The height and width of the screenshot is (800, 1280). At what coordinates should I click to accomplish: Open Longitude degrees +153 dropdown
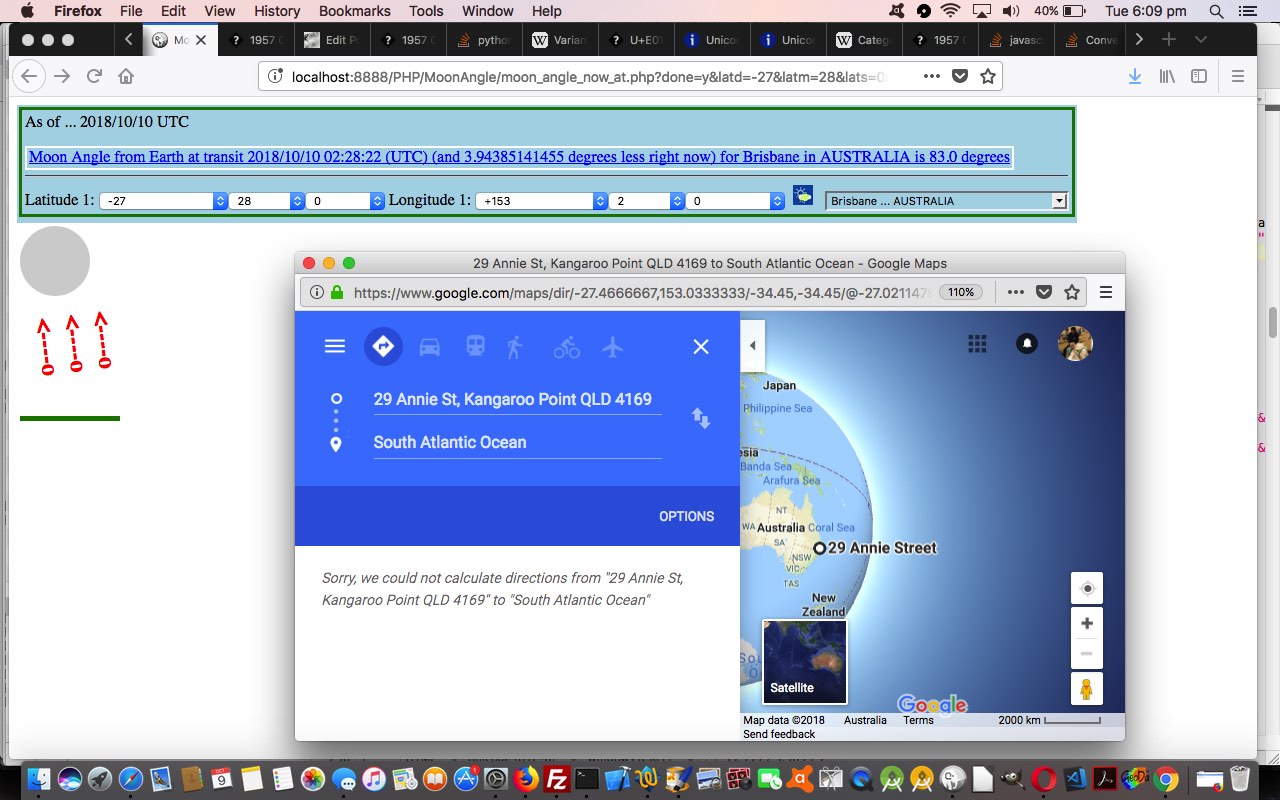[542, 201]
